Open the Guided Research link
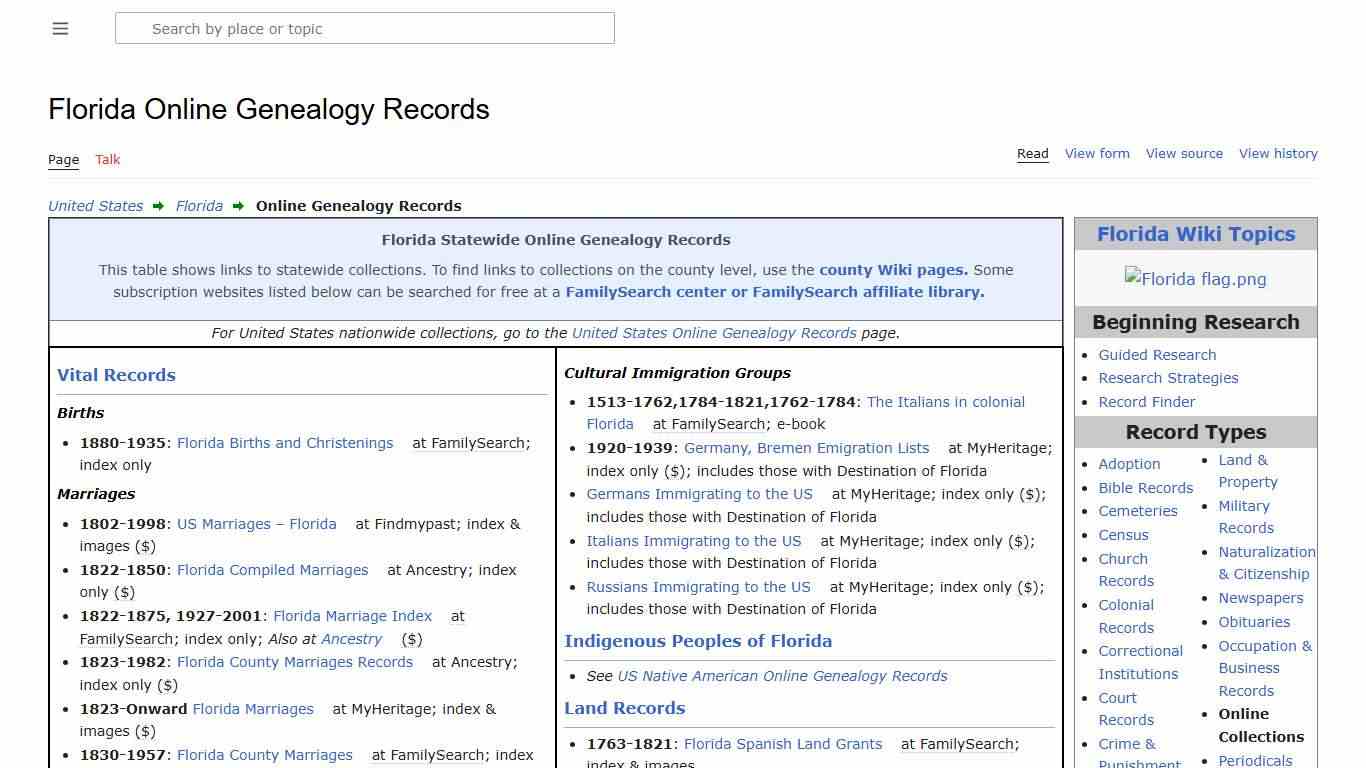Viewport: 1366px width, 768px height. (1157, 354)
